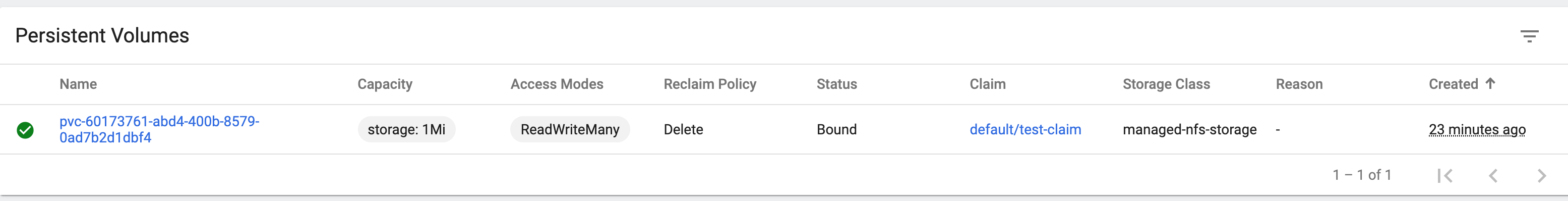Click the ReadWriteMany access mode chip
The height and width of the screenshot is (201, 1568).
(x=570, y=129)
